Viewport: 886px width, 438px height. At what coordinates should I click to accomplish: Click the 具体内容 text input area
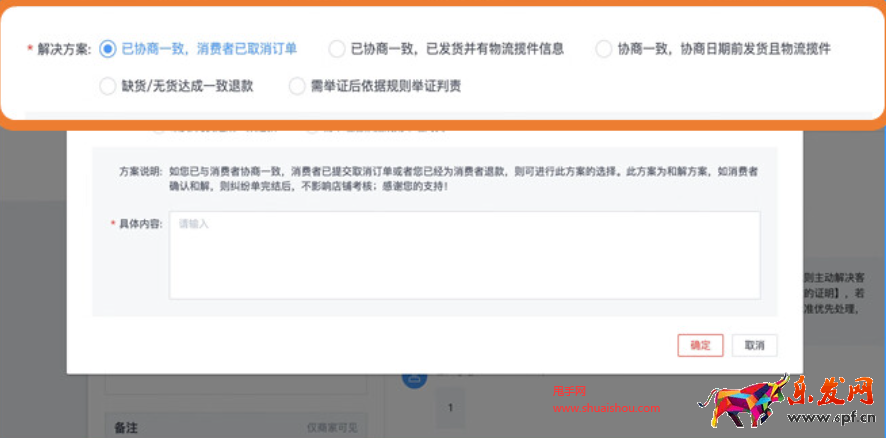pyautogui.click(x=464, y=255)
